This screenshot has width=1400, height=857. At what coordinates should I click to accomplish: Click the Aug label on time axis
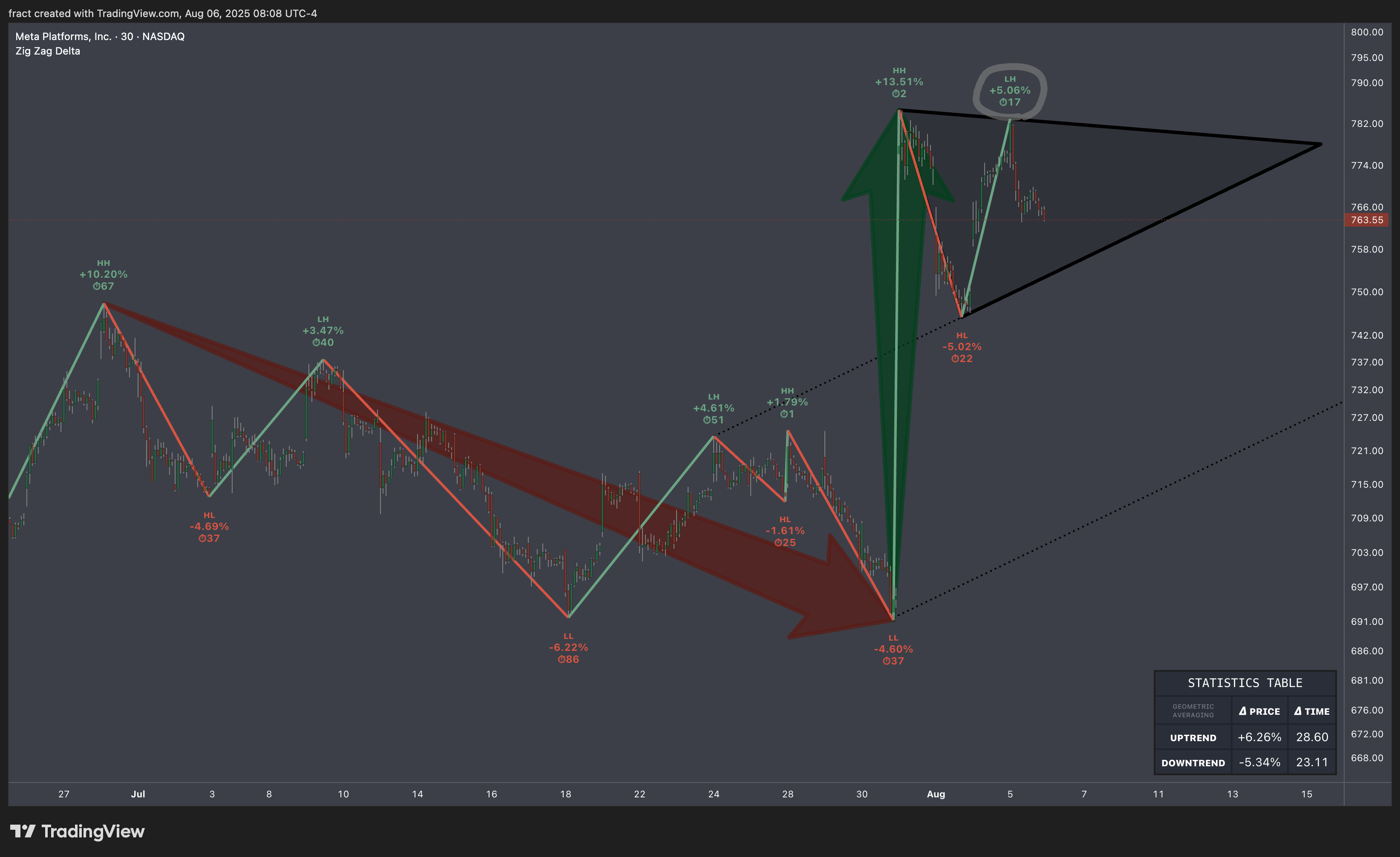936,794
